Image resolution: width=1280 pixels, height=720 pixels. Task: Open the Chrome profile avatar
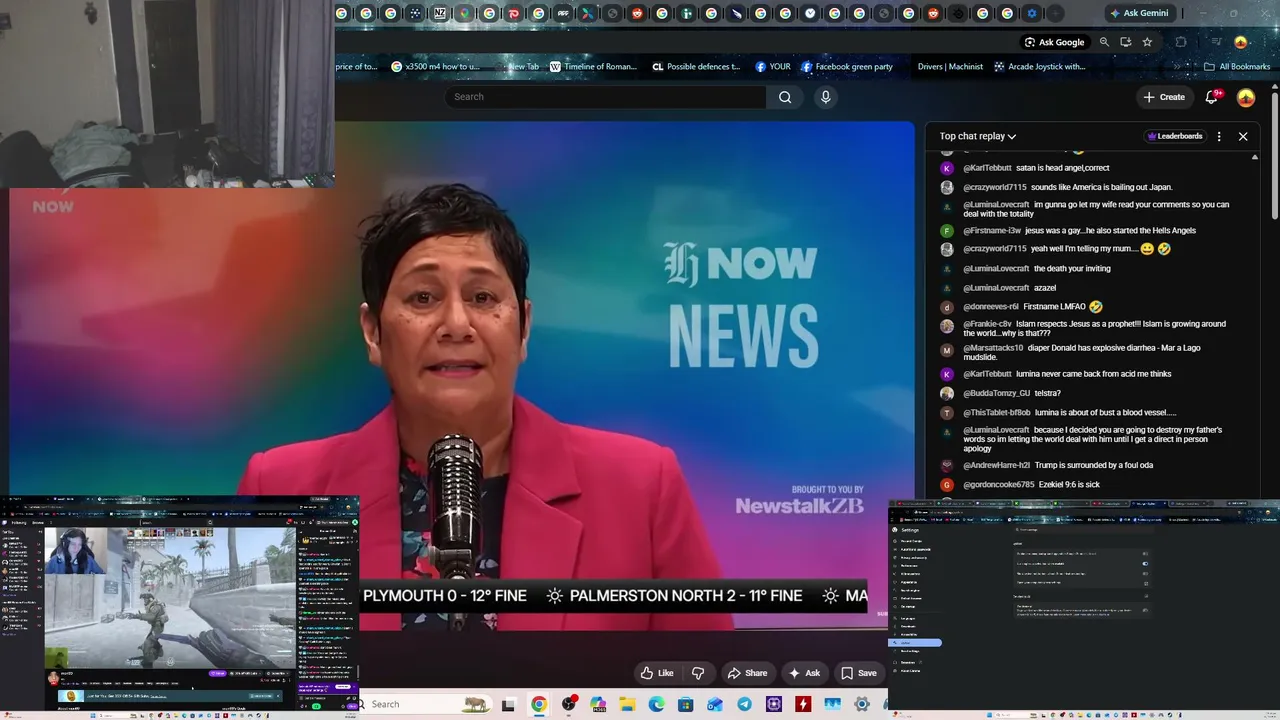coord(1241,42)
